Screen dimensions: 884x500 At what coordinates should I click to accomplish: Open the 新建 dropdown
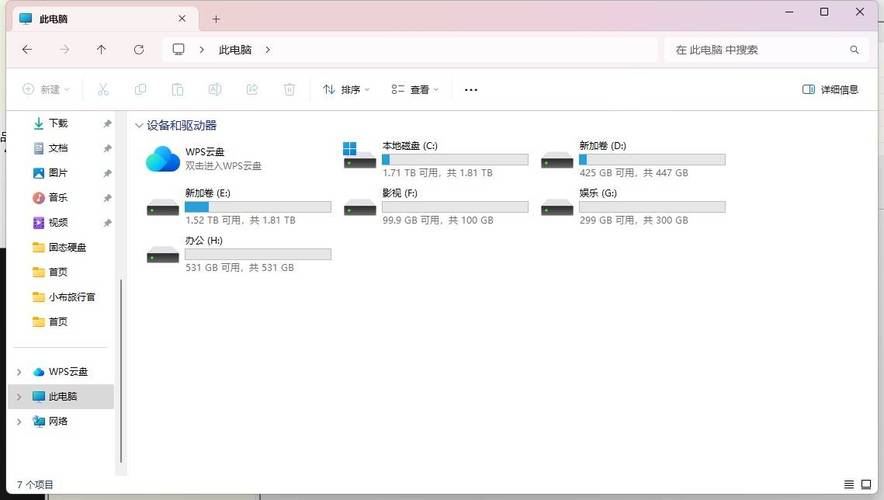click(46, 89)
